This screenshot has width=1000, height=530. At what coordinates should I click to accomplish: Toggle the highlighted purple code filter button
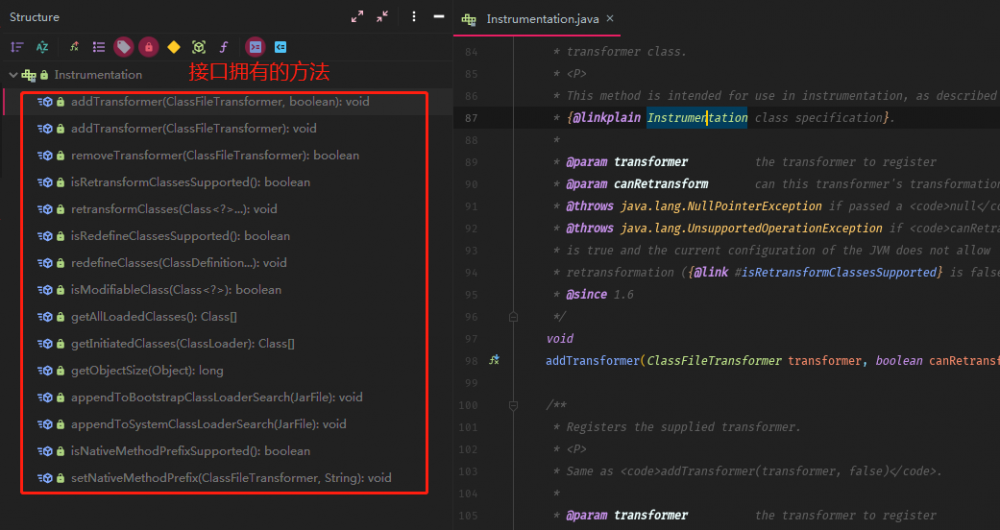click(255, 47)
